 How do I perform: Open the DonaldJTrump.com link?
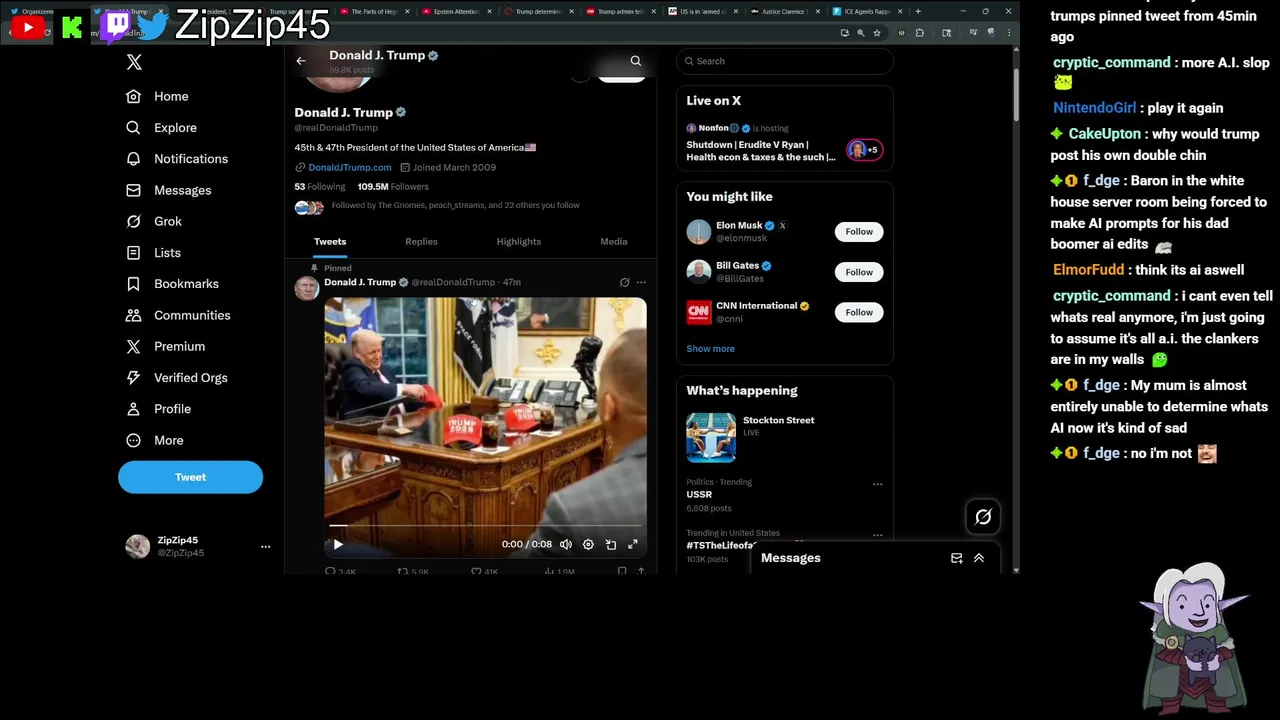[350, 167]
